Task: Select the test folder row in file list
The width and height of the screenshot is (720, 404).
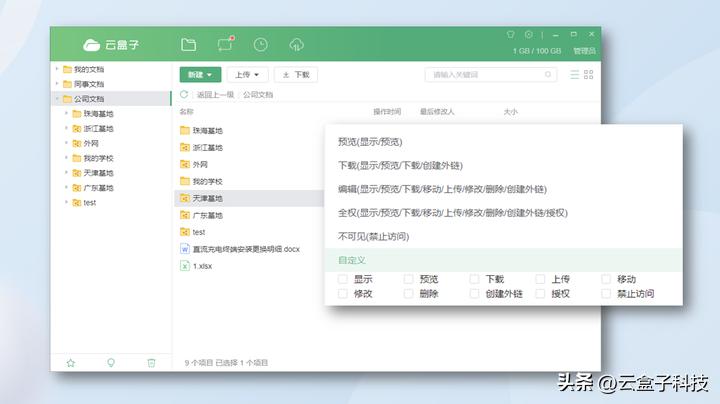Action: pyautogui.click(x=249, y=232)
